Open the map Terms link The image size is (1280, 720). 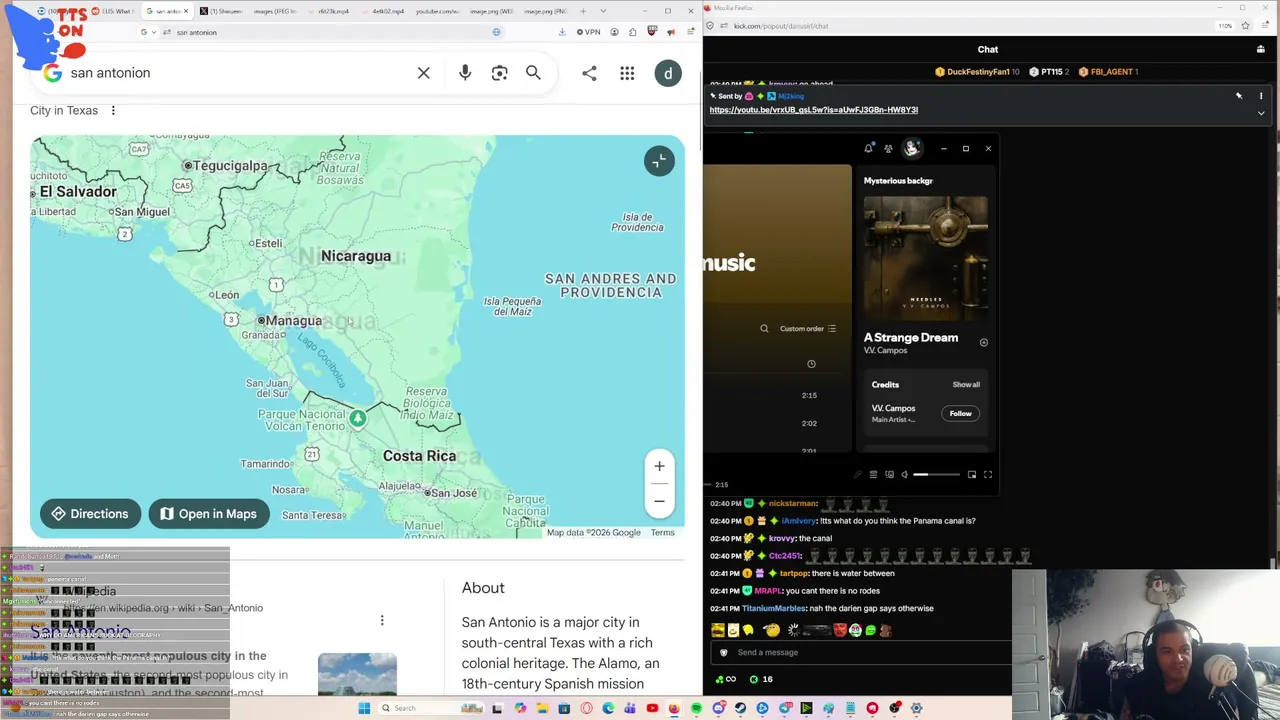point(663,533)
